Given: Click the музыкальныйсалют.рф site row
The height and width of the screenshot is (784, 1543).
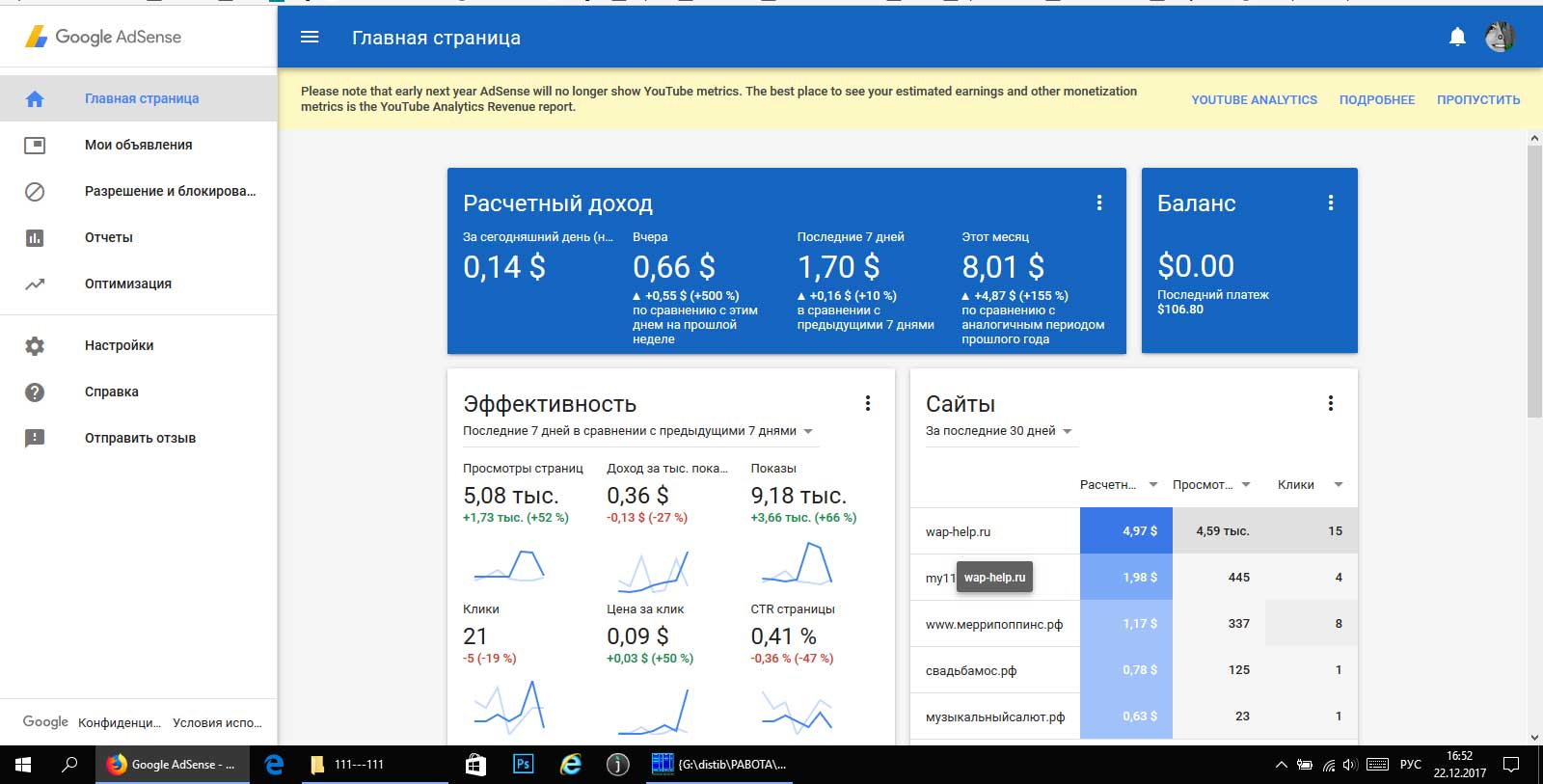Looking at the screenshot, I should pyautogui.click(x=1134, y=716).
